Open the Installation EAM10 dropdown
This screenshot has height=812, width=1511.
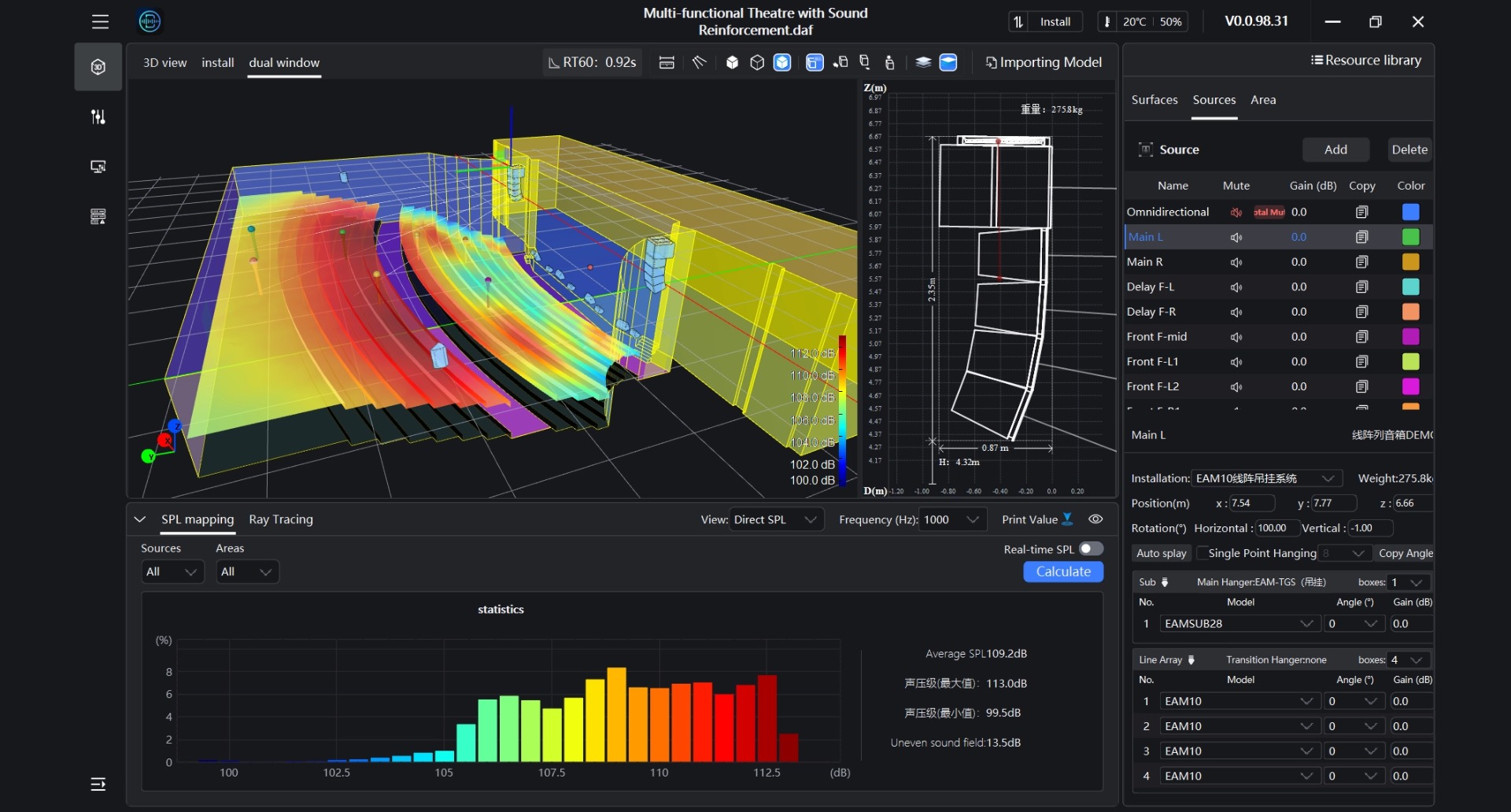(1266, 478)
